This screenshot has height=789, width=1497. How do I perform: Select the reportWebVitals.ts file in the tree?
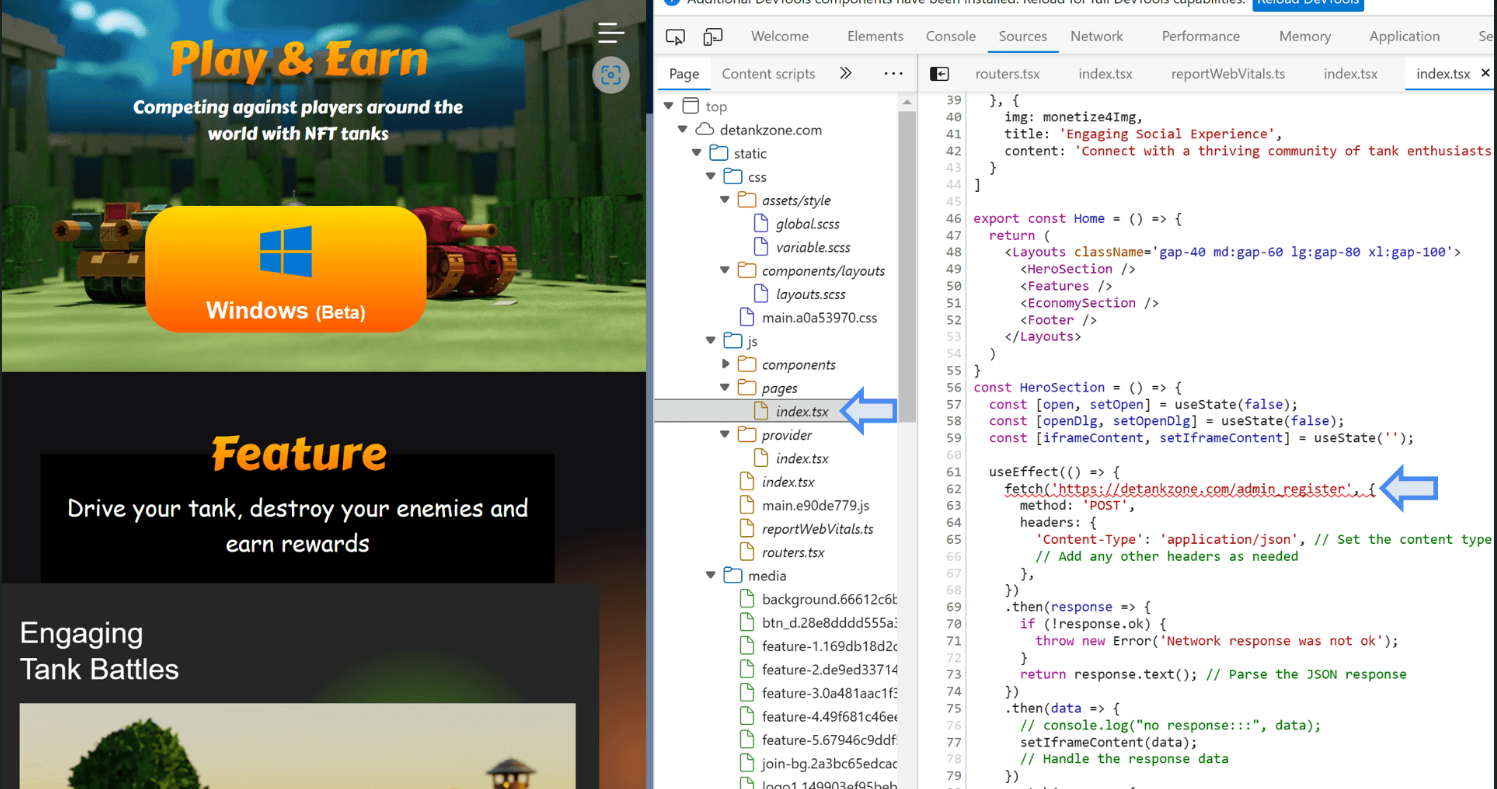817,529
